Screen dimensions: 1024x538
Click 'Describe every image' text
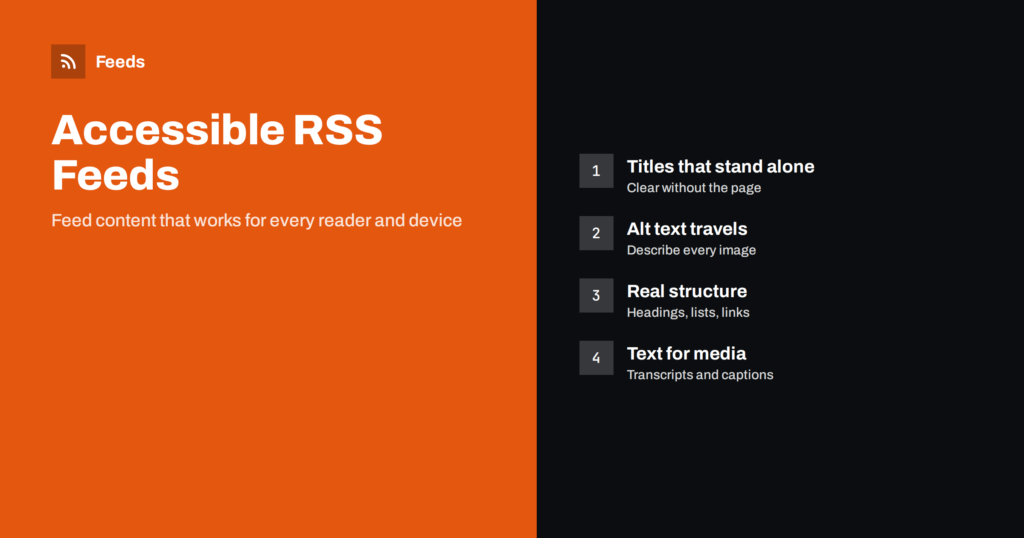coord(691,250)
